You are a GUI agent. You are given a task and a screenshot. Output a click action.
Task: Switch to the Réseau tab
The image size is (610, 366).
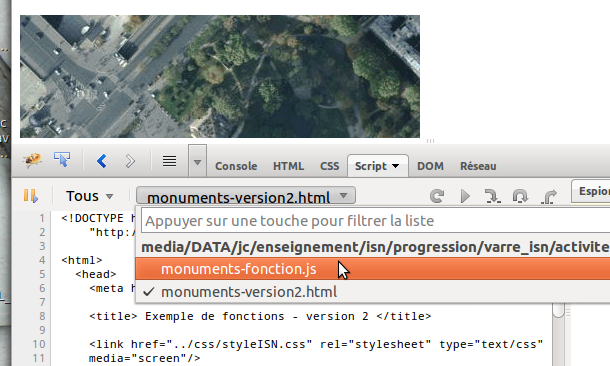(478, 166)
